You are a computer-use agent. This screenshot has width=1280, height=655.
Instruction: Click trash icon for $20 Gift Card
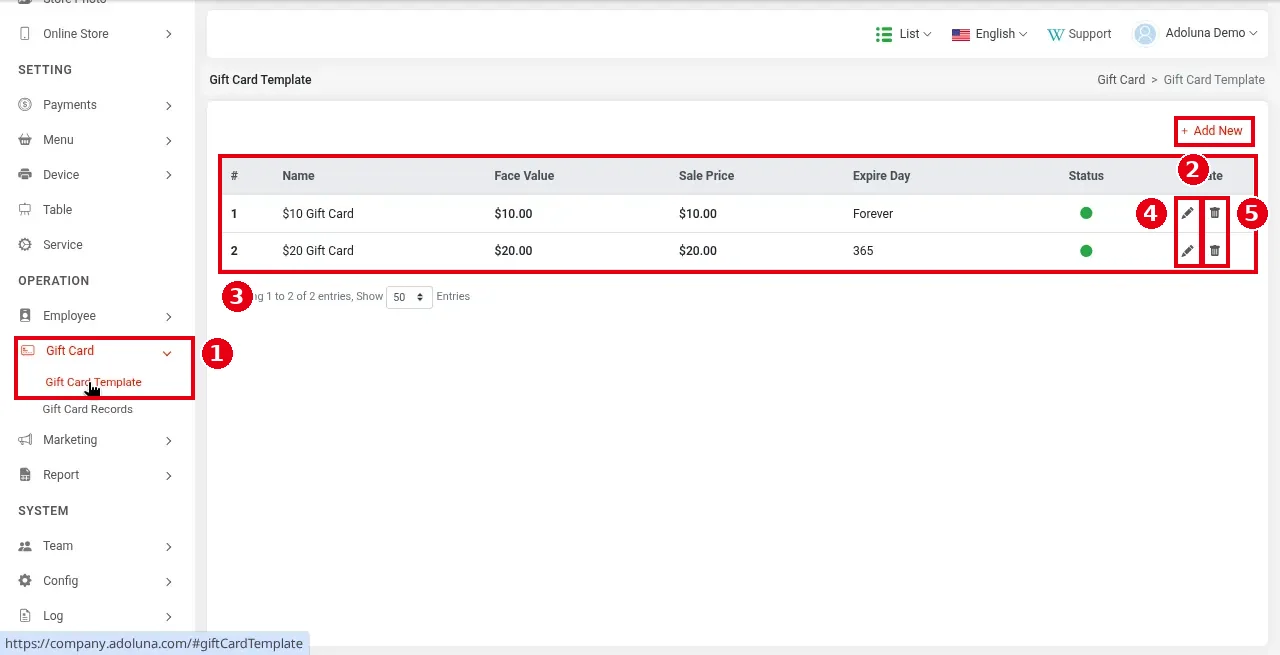click(1215, 251)
